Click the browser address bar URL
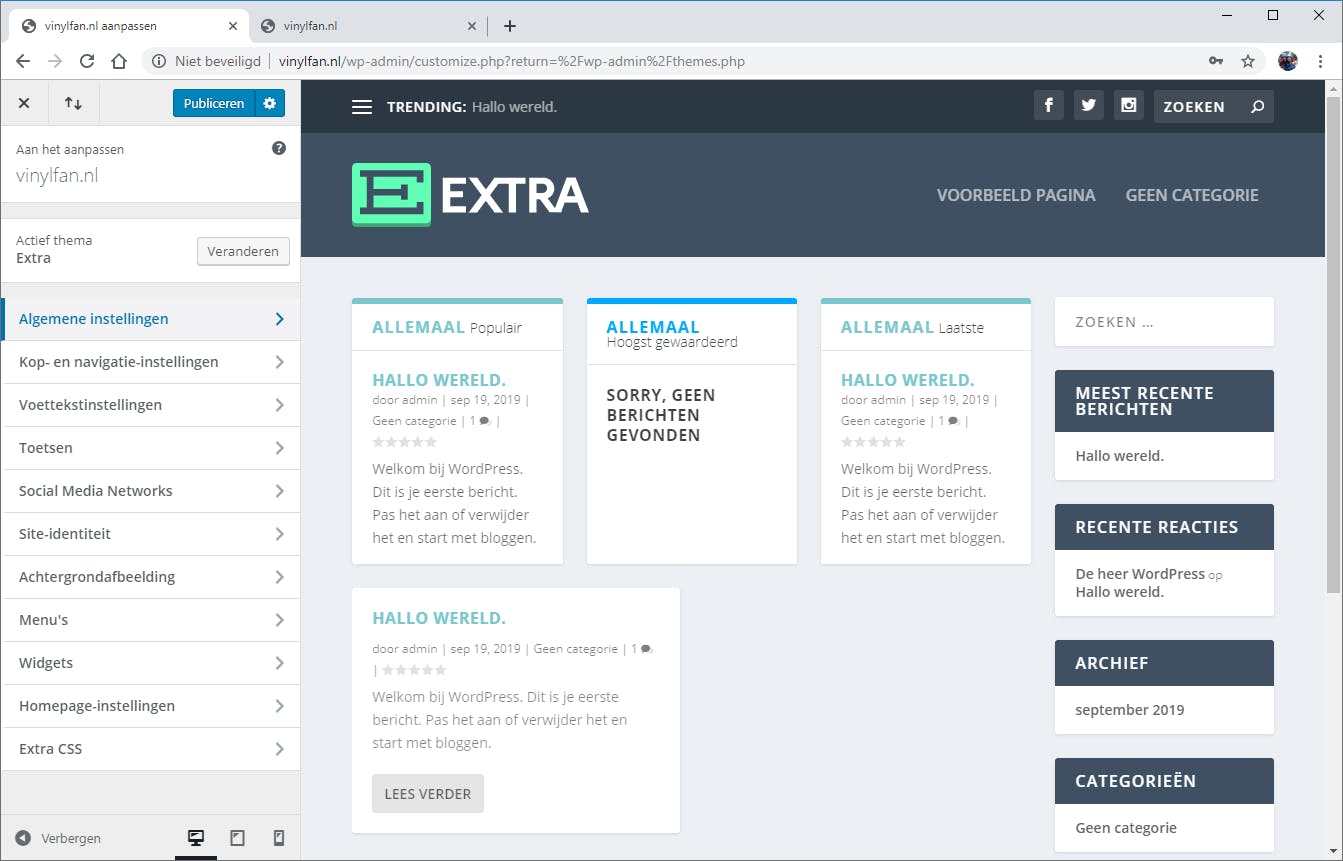The height and width of the screenshot is (861, 1343). tap(512, 61)
